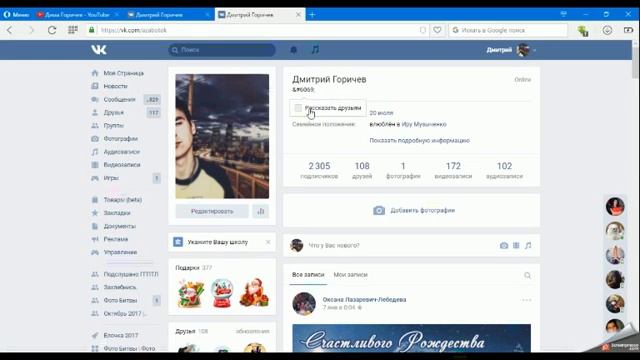Switch to the Все записи tab
This screenshot has height=360, width=640.
point(308,275)
